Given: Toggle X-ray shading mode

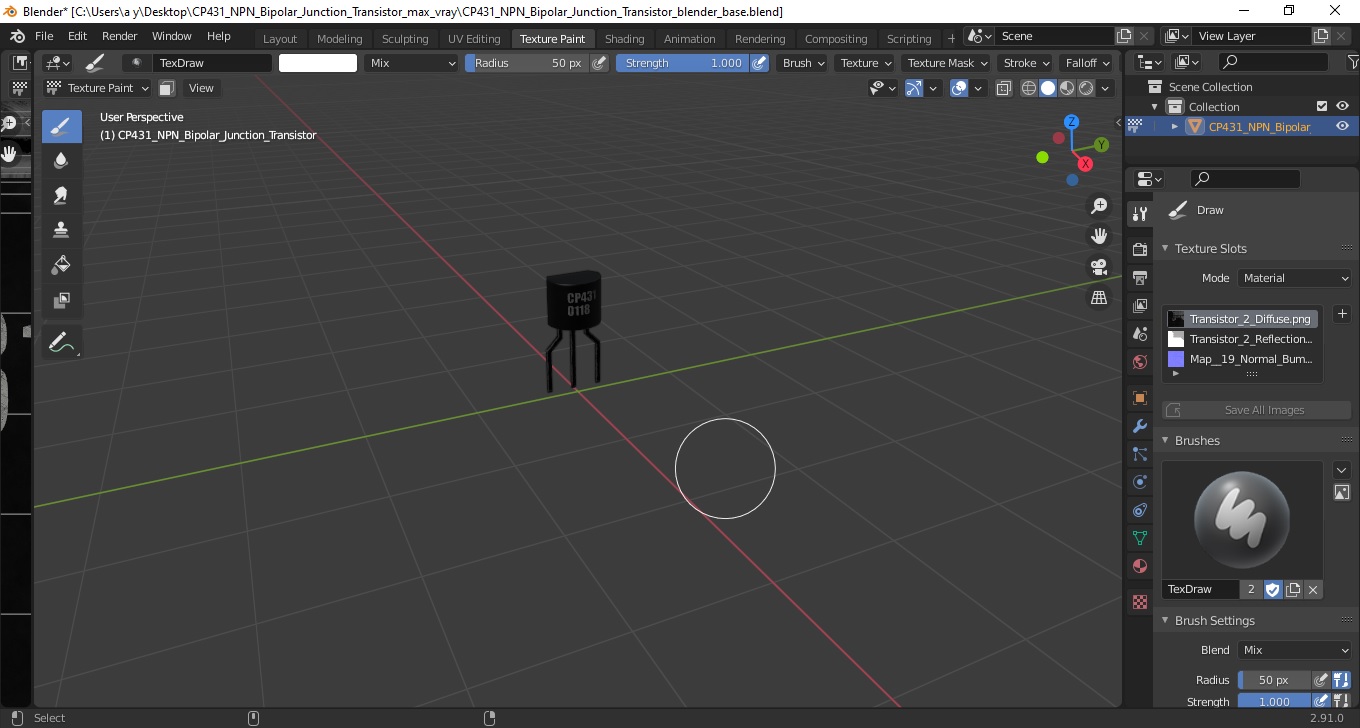Looking at the screenshot, I should (x=1002, y=88).
